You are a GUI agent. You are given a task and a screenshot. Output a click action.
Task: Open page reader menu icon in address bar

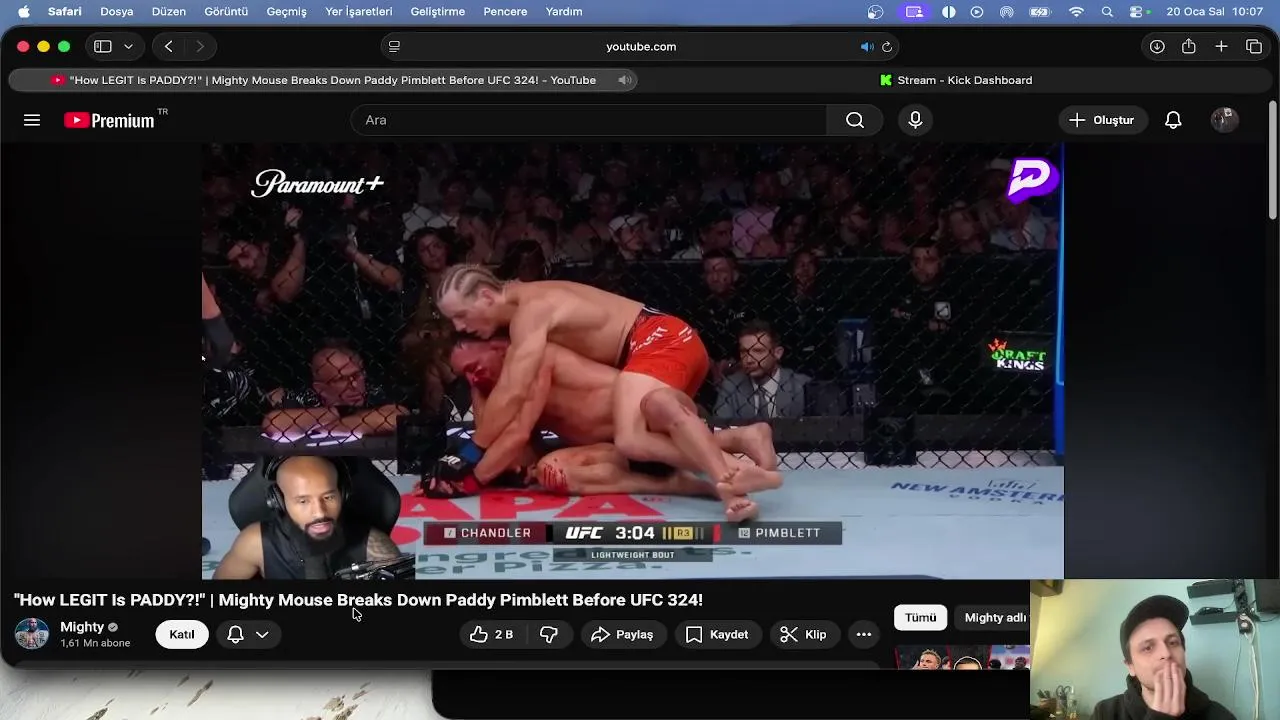(394, 46)
